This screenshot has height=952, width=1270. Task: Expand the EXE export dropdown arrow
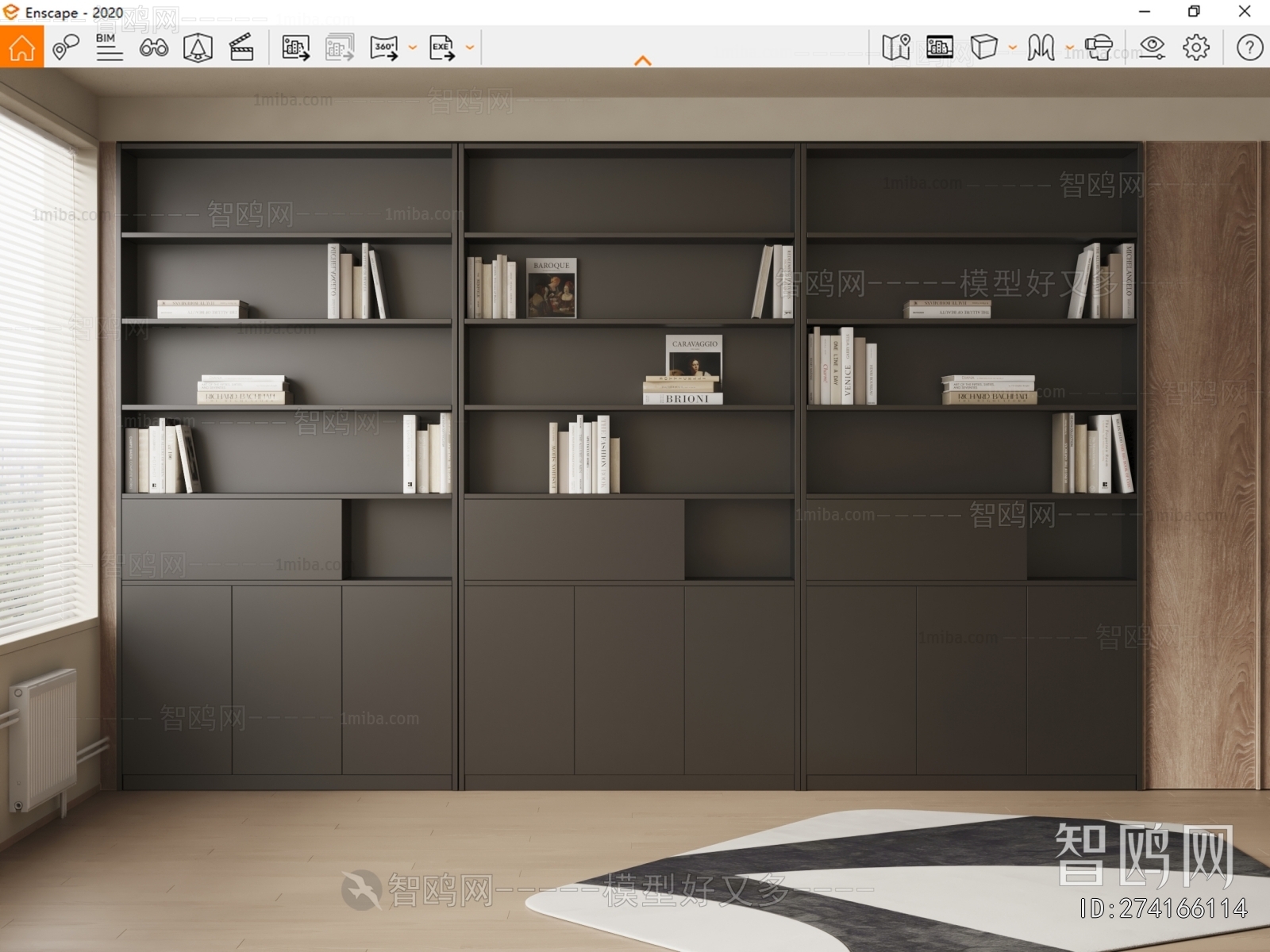pyautogui.click(x=470, y=48)
